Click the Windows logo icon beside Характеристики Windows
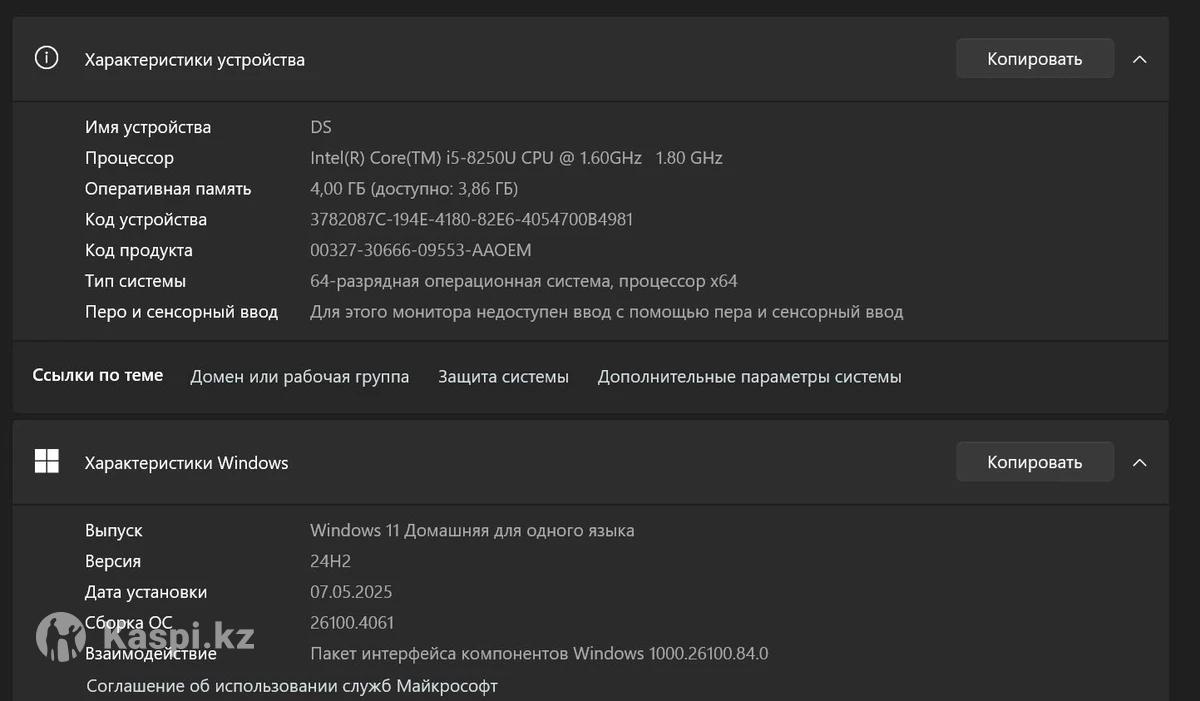Screen dimensions: 1200x701 [46, 461]
